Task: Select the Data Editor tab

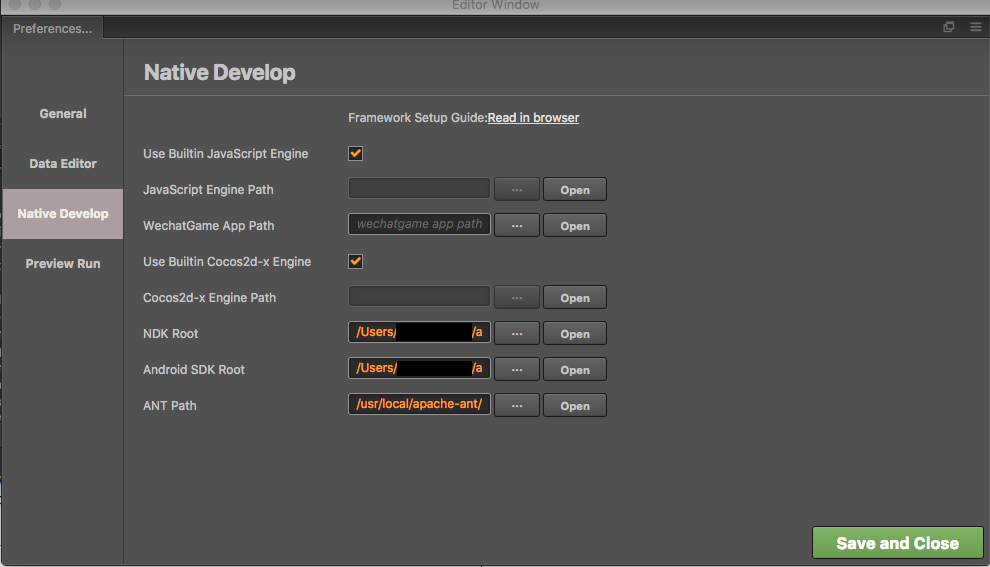Action: (63, 164)
